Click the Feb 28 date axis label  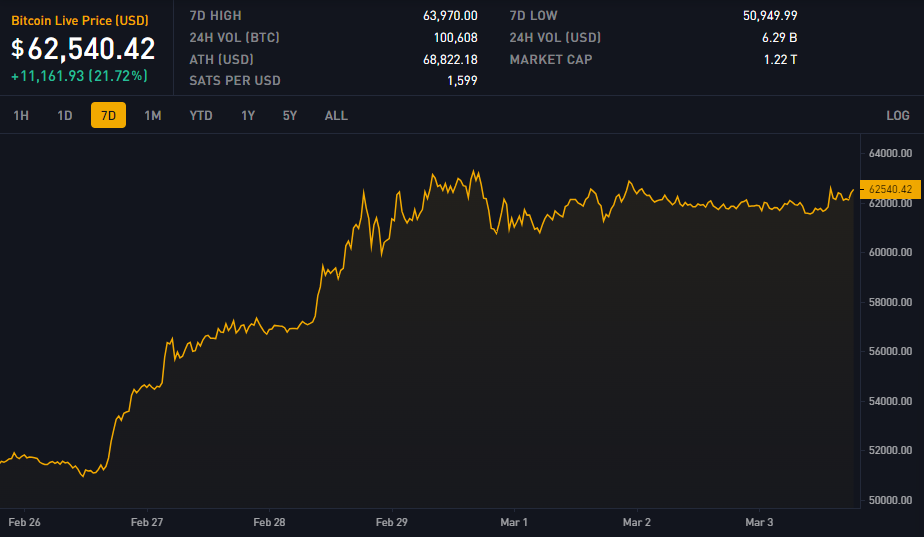(269, 522)
